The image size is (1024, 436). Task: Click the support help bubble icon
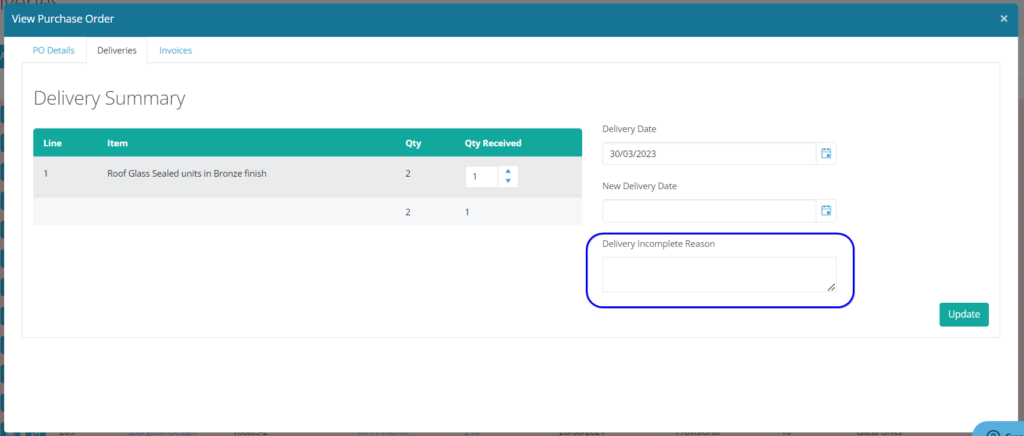pyautogui.click(x=993, y=432)
